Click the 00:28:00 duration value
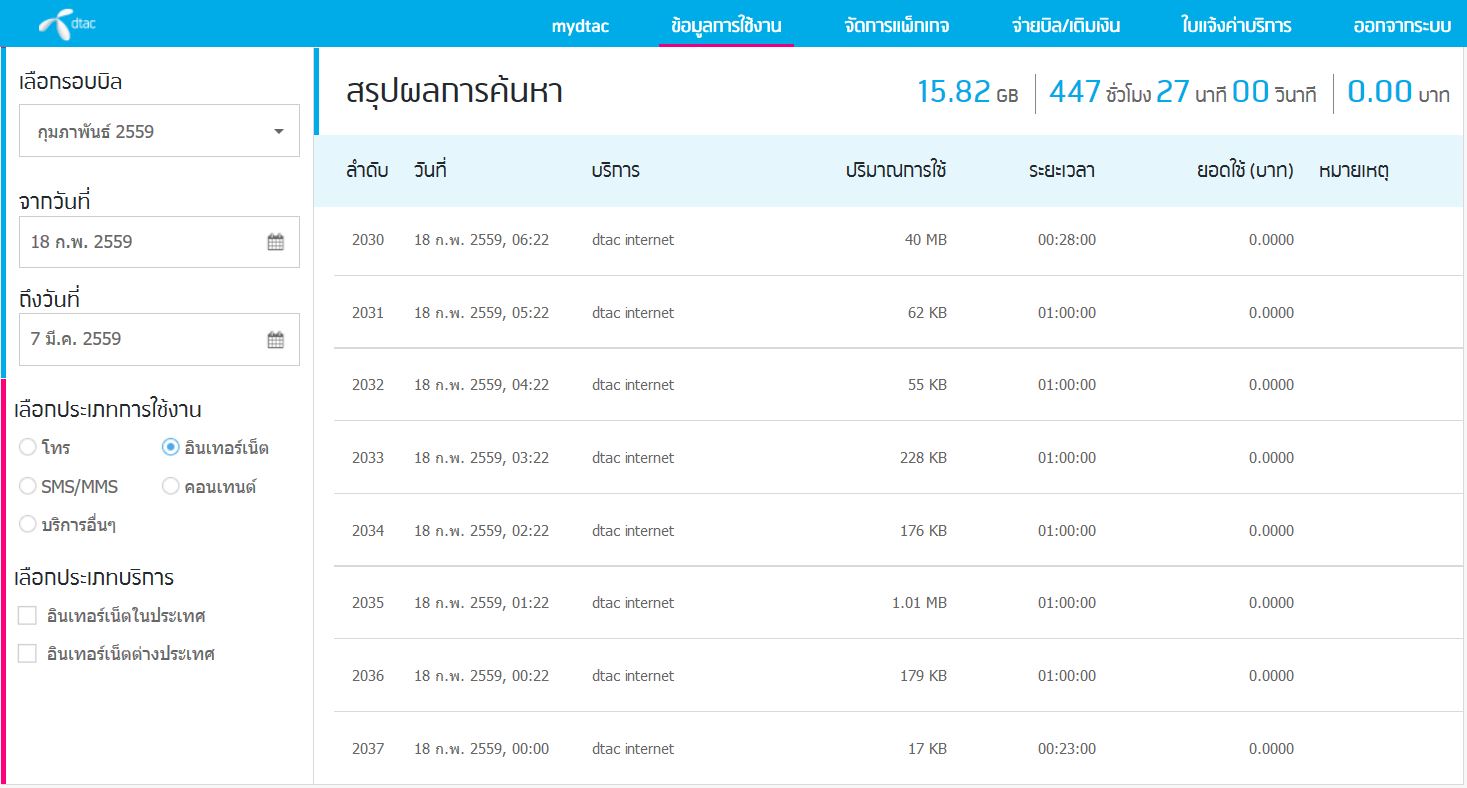The image size is (1467, 788). pyautogui.click(x=1067, y=240)
